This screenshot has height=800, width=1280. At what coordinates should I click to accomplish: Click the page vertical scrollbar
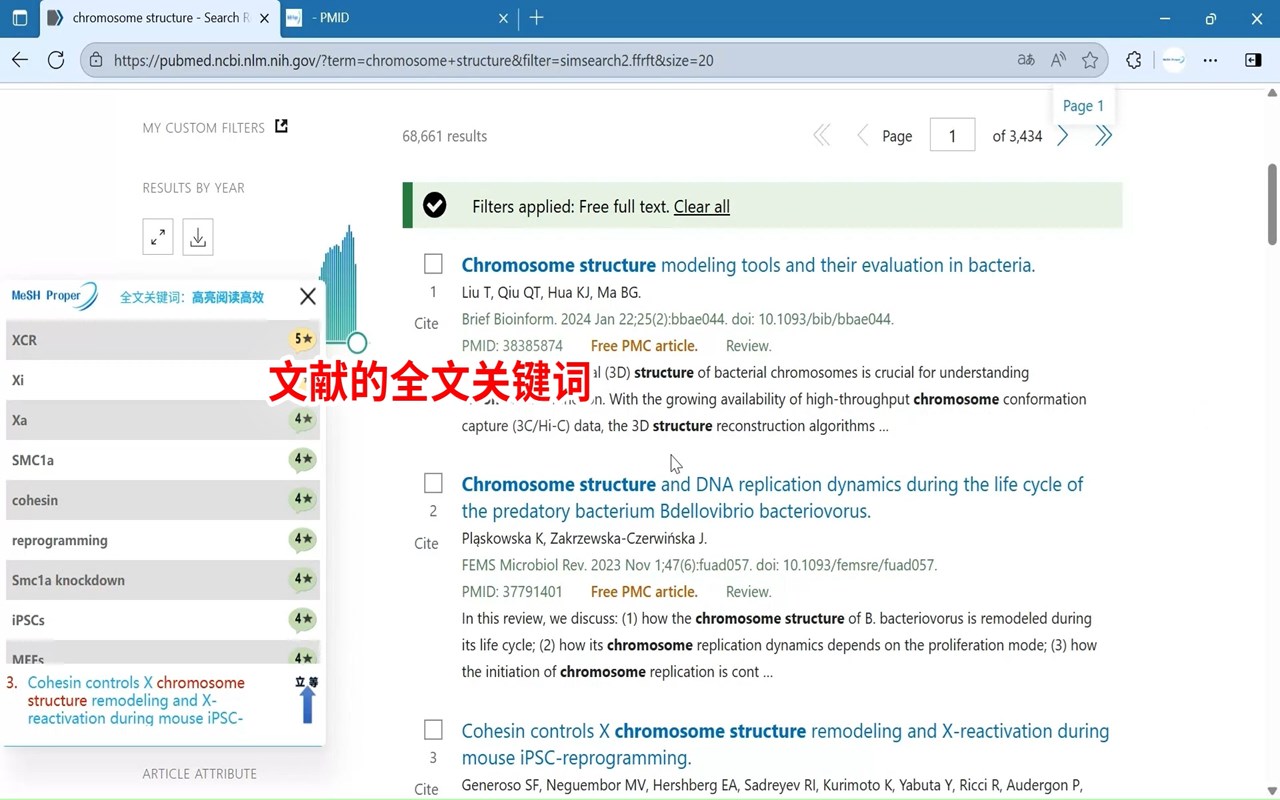click(x=1272, y=204)
